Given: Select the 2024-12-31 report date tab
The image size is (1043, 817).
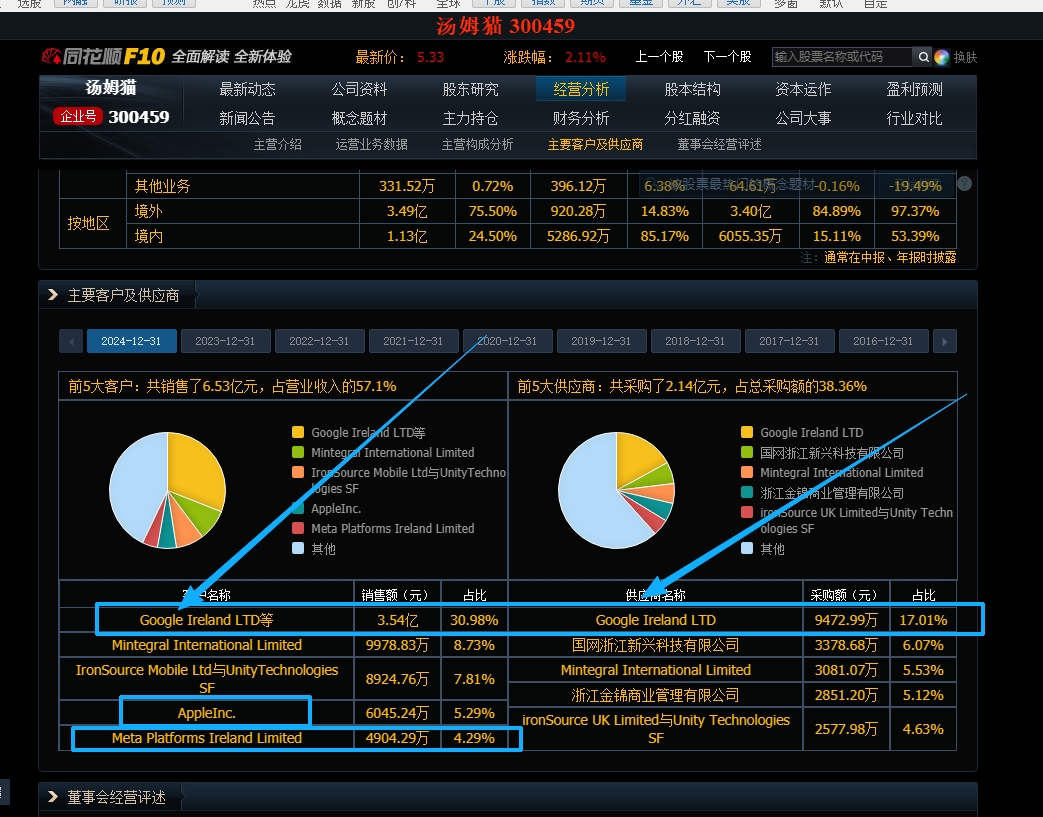Looking at the screenshot, I should 132,341.
